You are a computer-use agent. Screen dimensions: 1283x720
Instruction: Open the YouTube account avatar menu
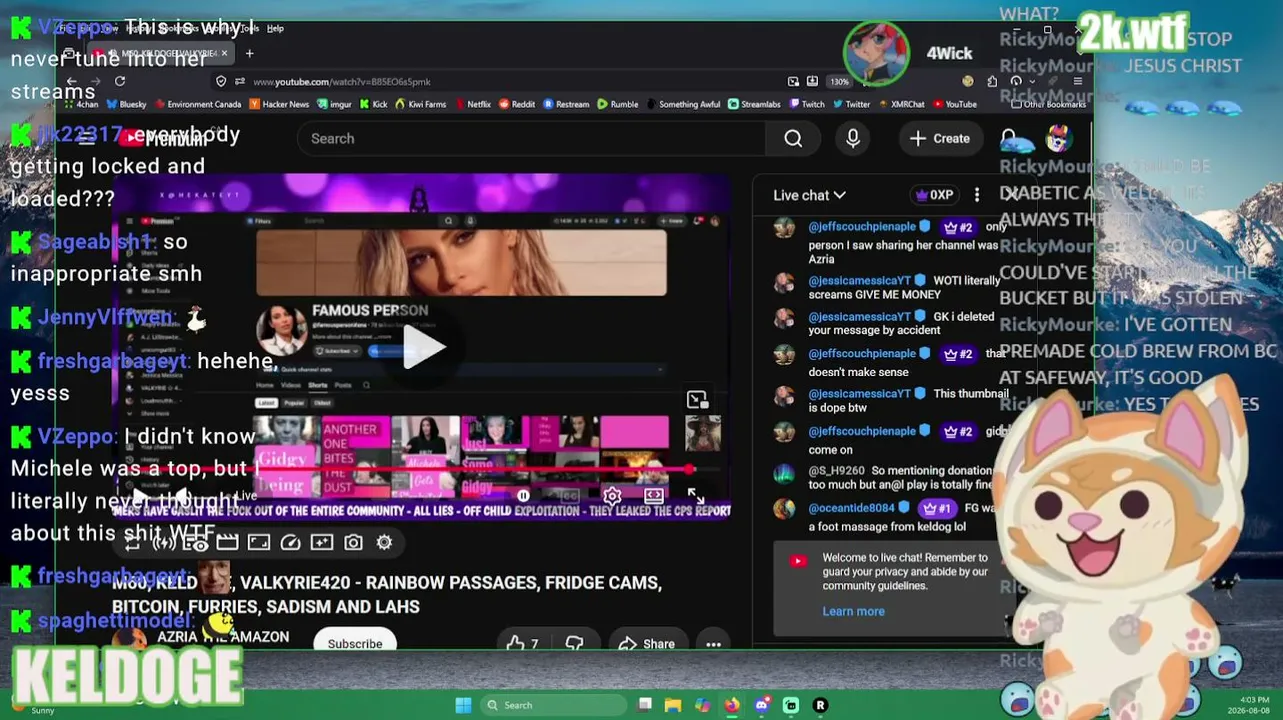(x=1059, y=138)
